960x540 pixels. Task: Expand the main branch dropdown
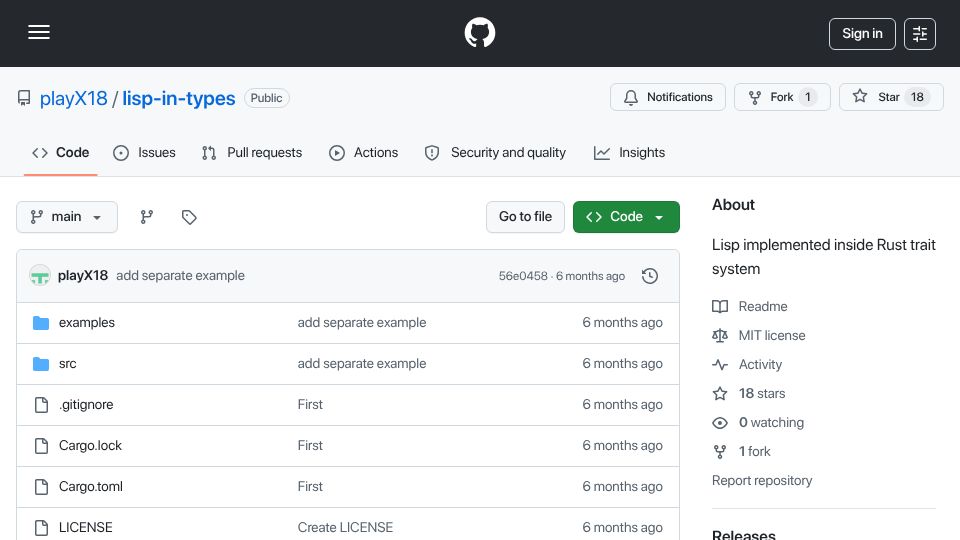tap(67, 217)
